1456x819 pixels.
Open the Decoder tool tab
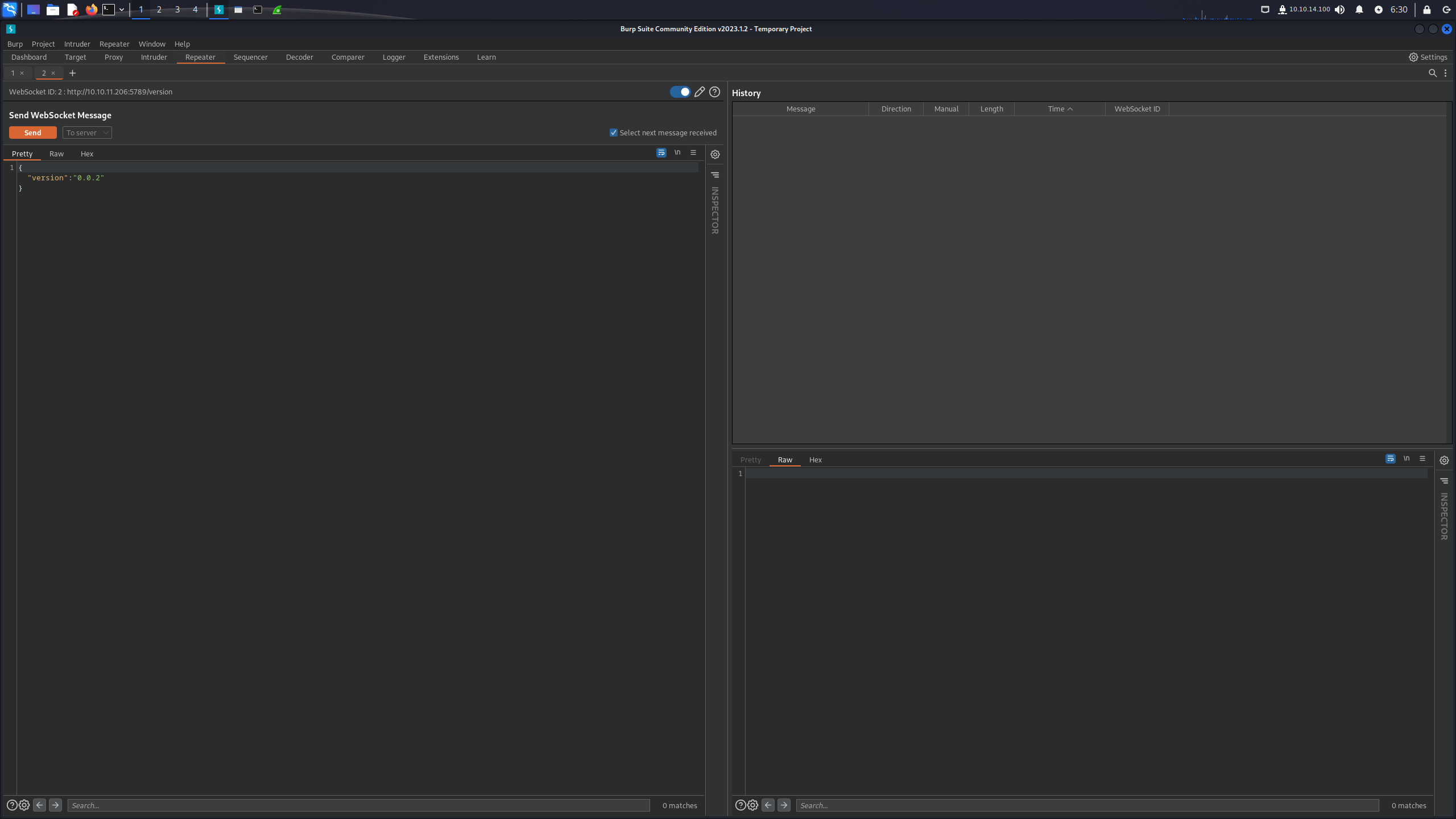(300, 57)
